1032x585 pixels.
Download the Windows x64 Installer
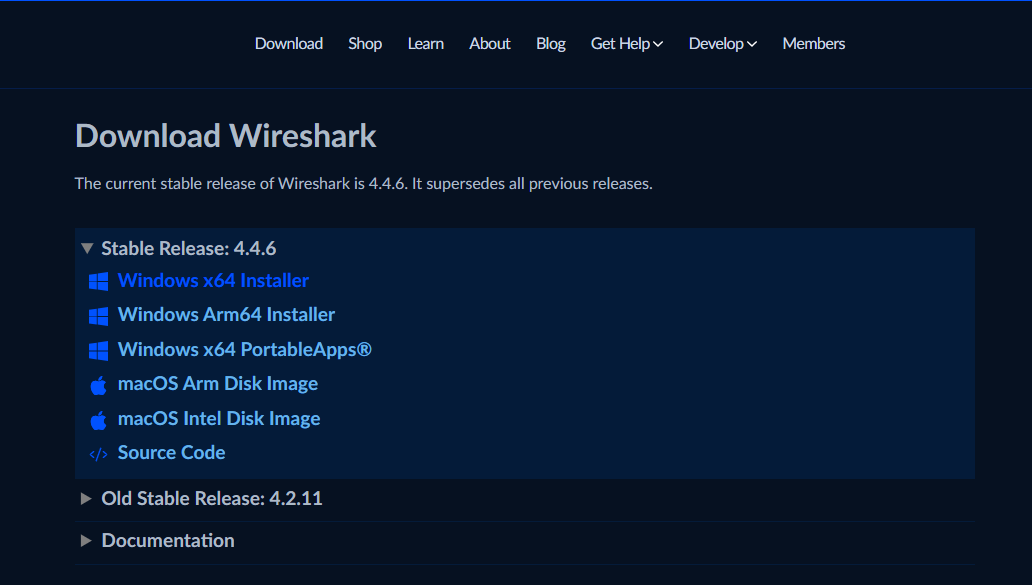pos(213,280)
